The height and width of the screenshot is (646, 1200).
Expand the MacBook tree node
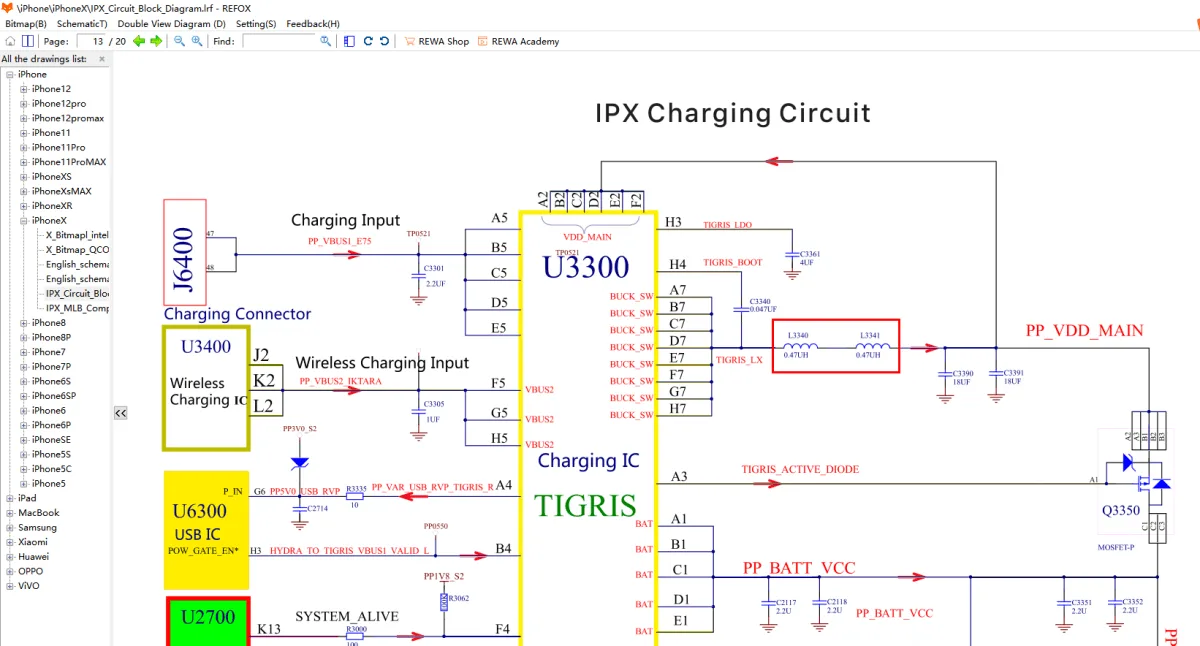coord(9,513)
